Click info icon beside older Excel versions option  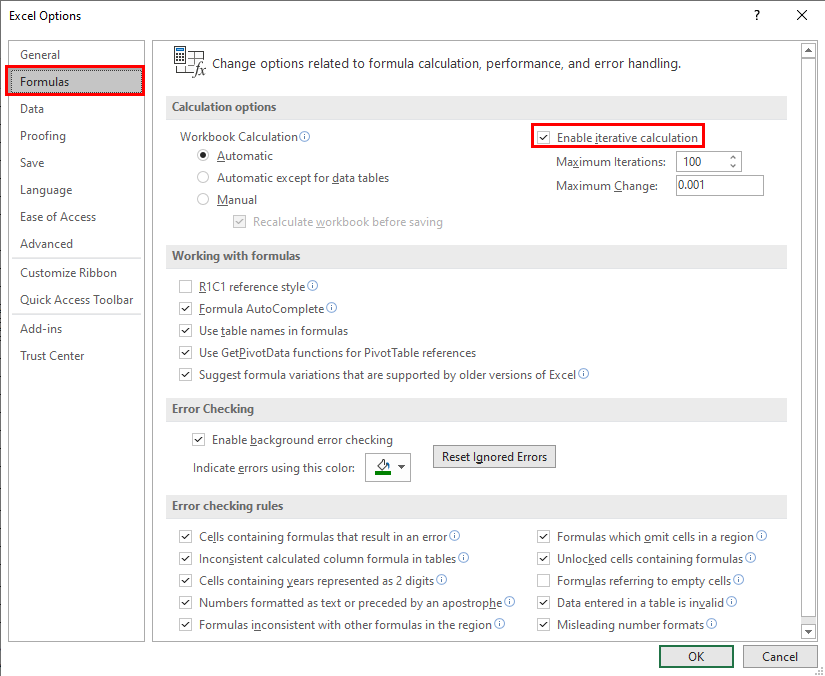(x=583, y=374)
